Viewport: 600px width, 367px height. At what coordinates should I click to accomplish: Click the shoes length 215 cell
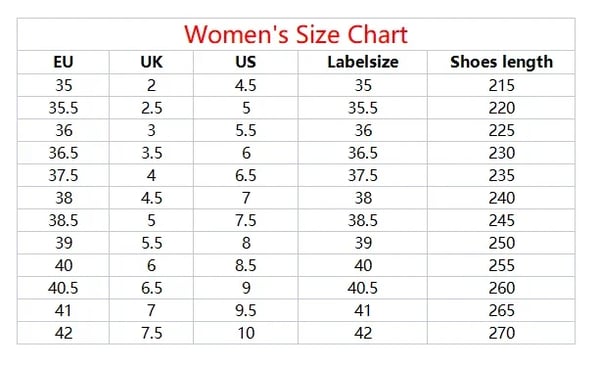(501, 85)
